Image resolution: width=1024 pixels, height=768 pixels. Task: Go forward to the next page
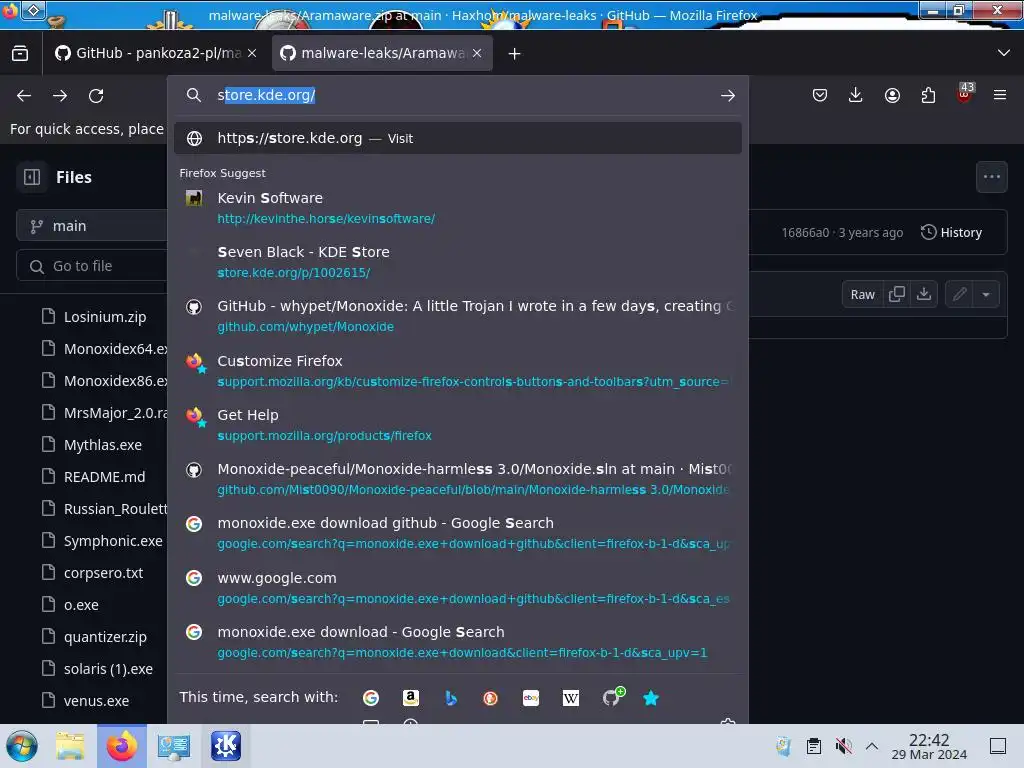tap(60, 95)
